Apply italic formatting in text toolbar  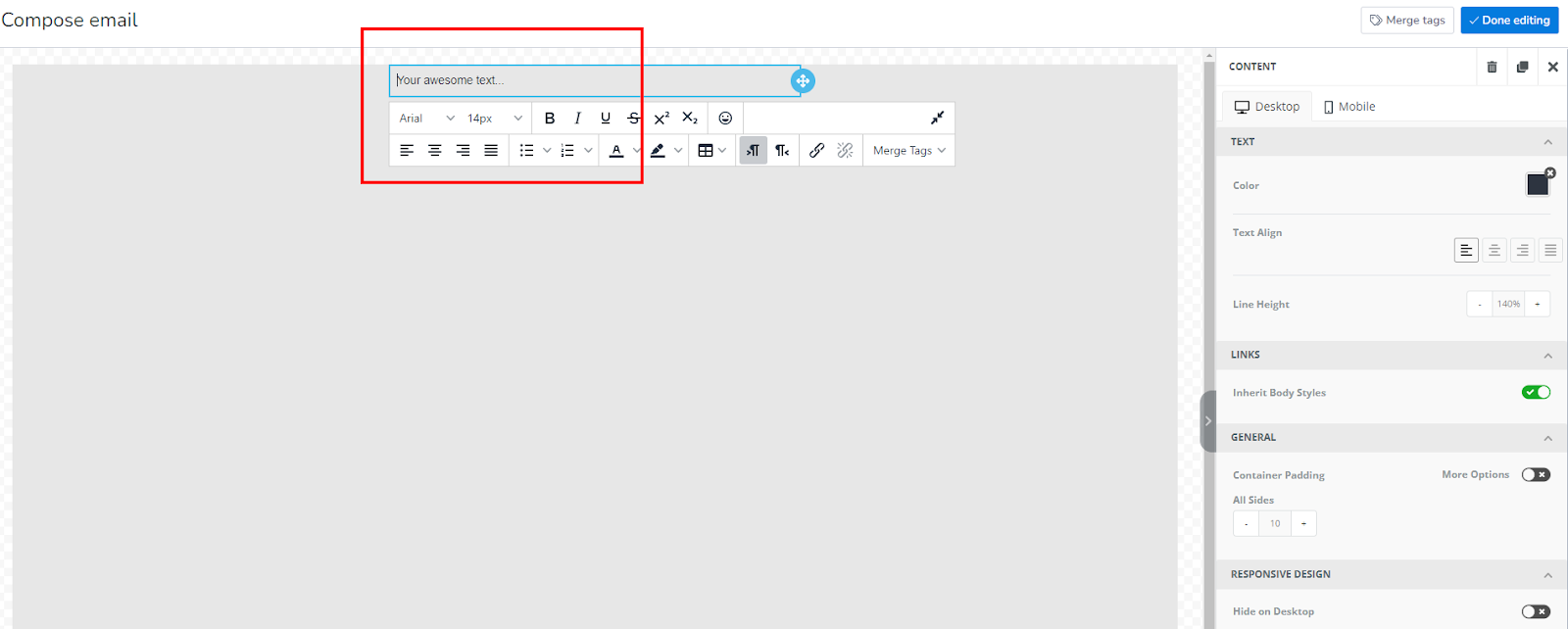[x=577, y=119]
